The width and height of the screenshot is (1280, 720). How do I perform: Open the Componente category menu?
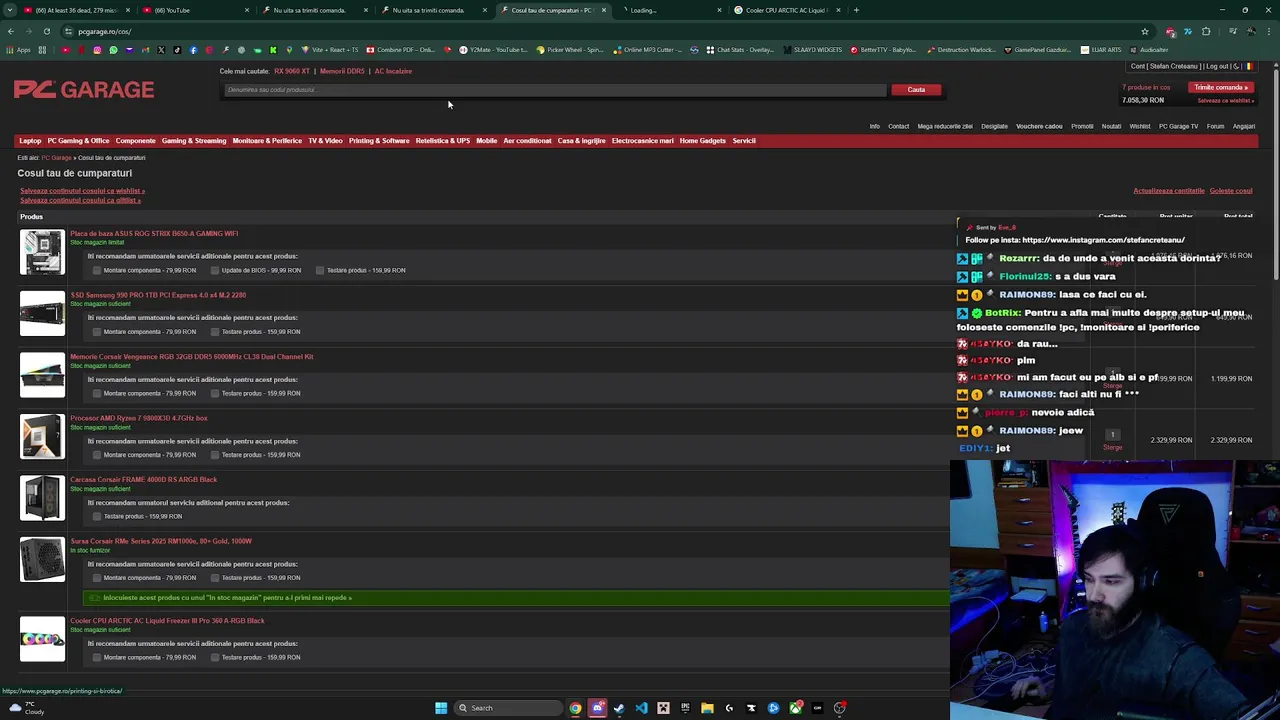click(x=135, y=141)
